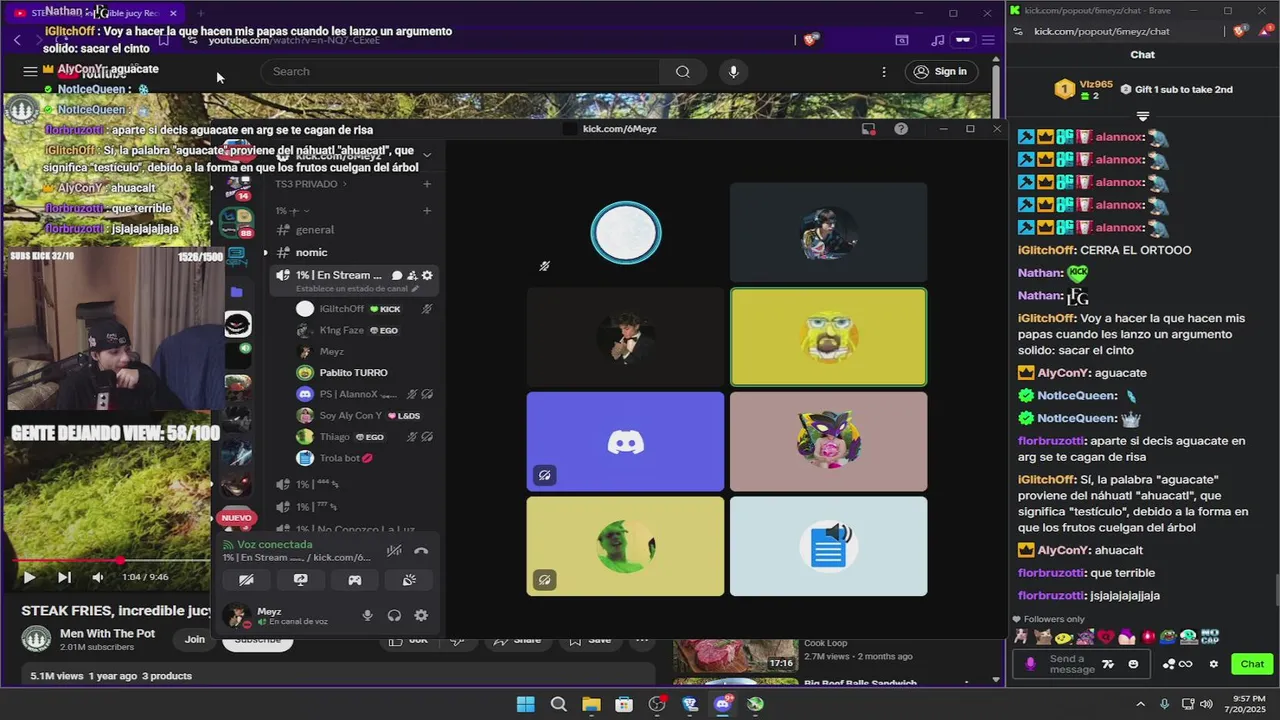
Task: Skip to next YouTube video
Action: coord(64,577)
